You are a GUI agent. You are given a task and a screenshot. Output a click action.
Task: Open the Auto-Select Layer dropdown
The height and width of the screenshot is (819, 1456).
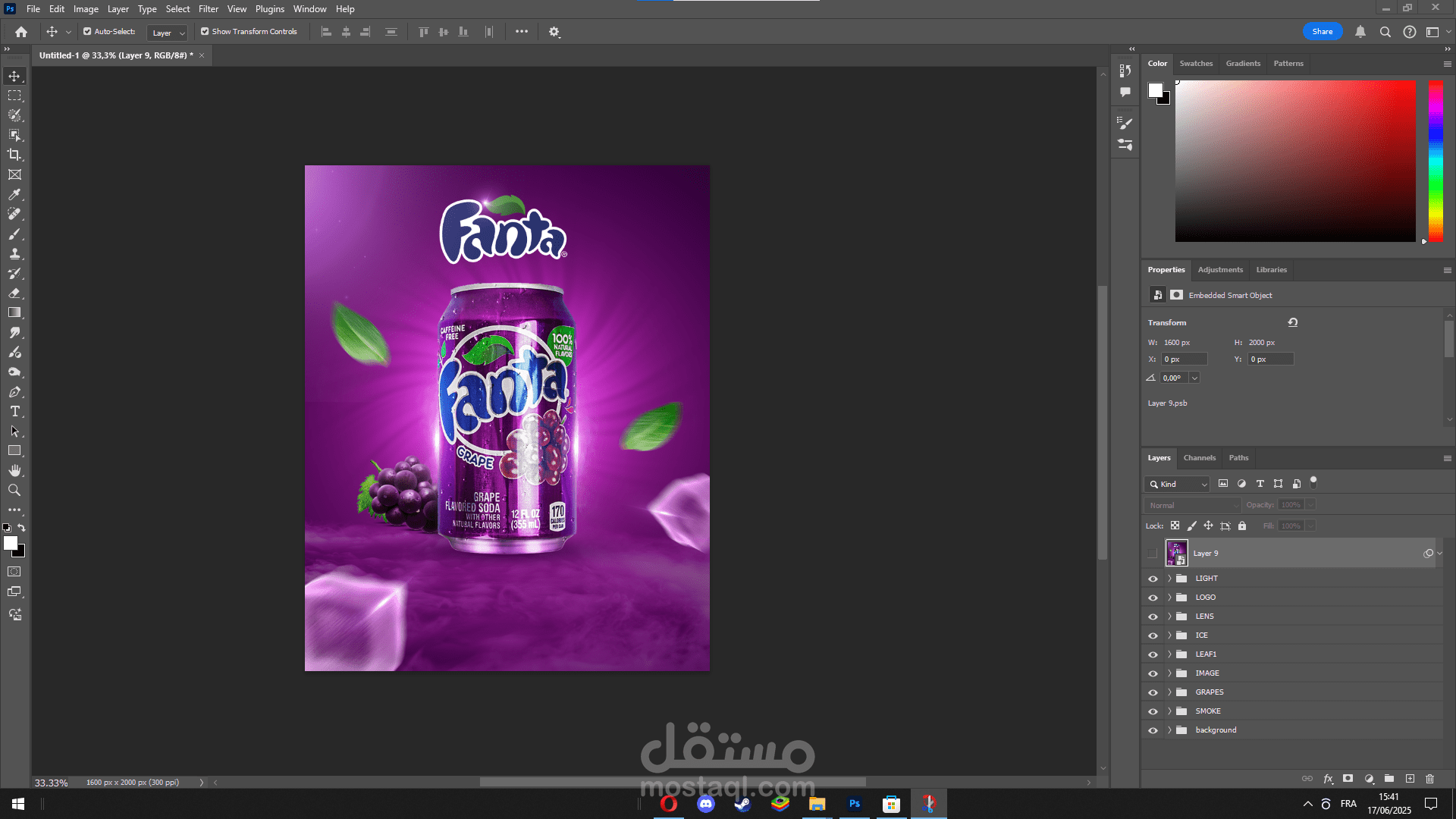click(168, 33)
